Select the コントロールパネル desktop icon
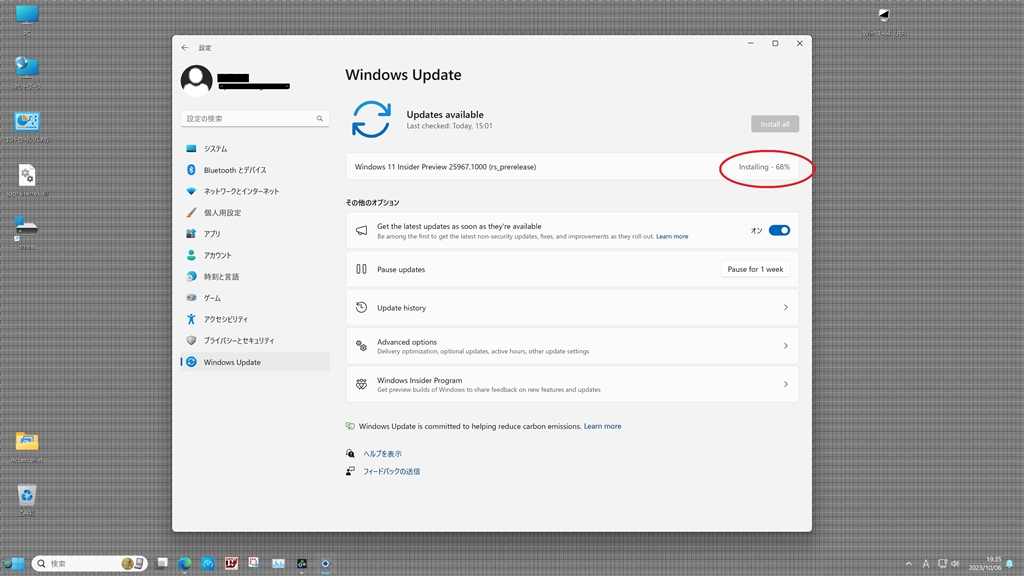This screenshot has width=1024, height=576. click(x=27, y=127)
